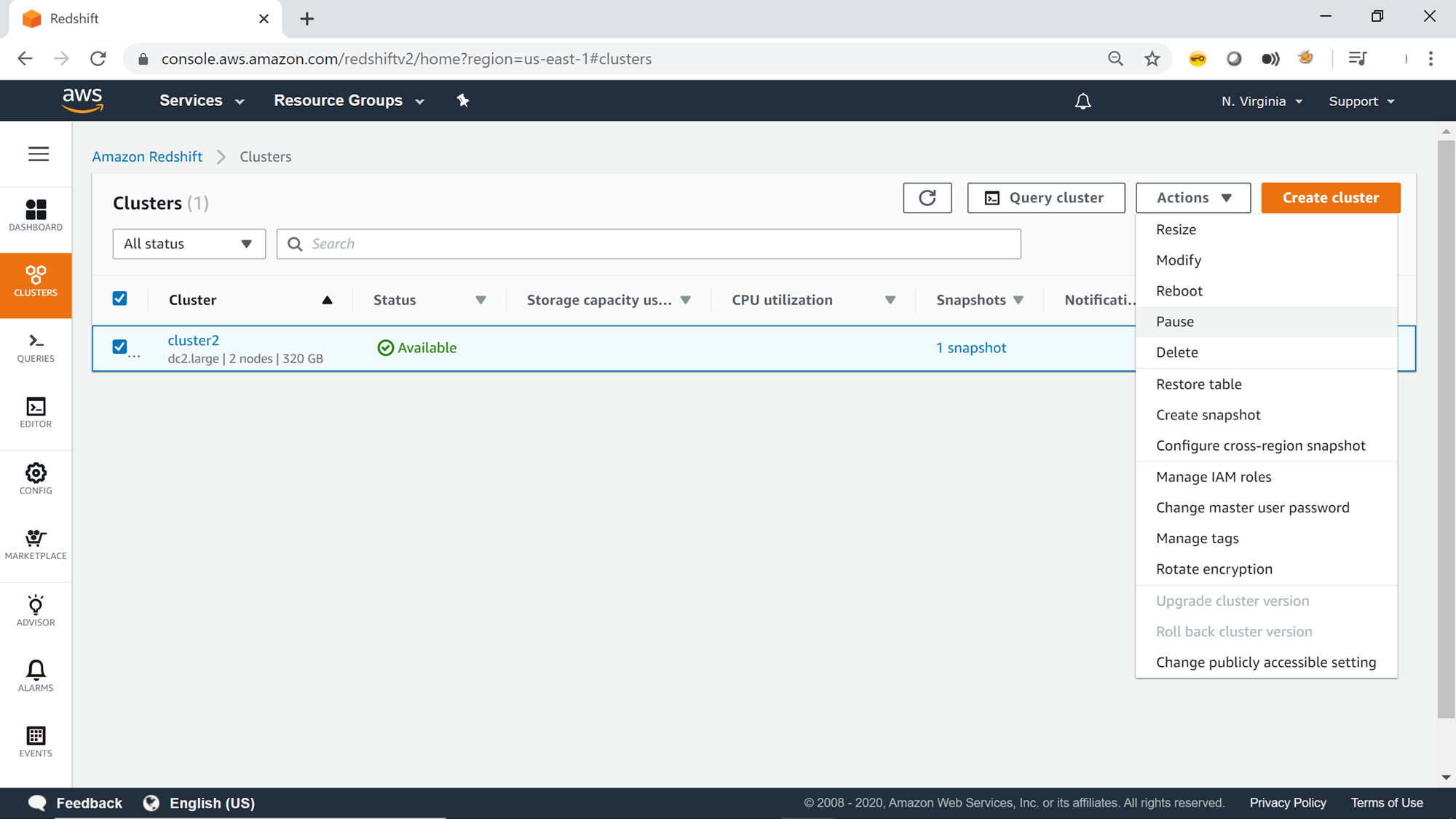Click the page vertical scrollbar
Image resolution: width=1456 pixels, height=819 pixels.
tap(1446, 430)
